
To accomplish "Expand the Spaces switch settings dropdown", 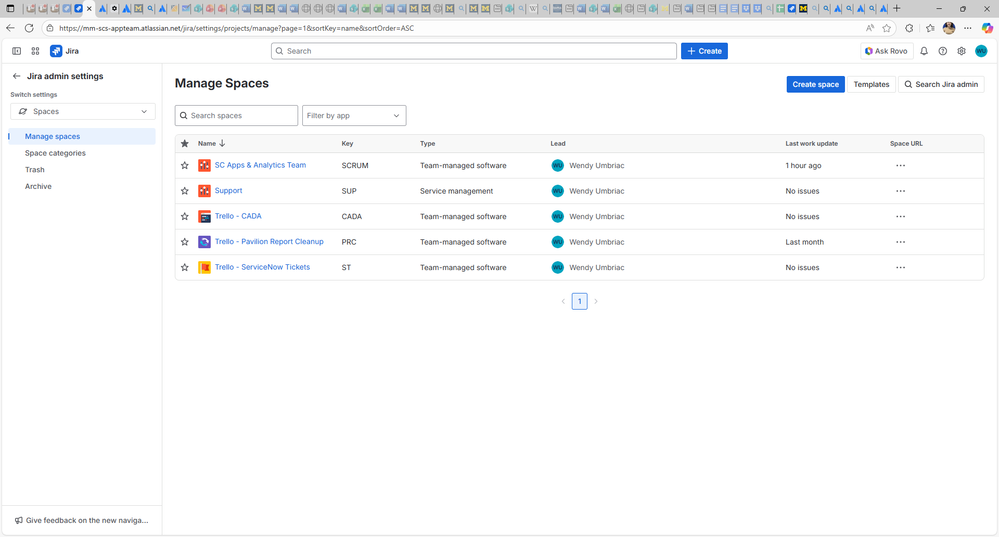I will point(83,111).
